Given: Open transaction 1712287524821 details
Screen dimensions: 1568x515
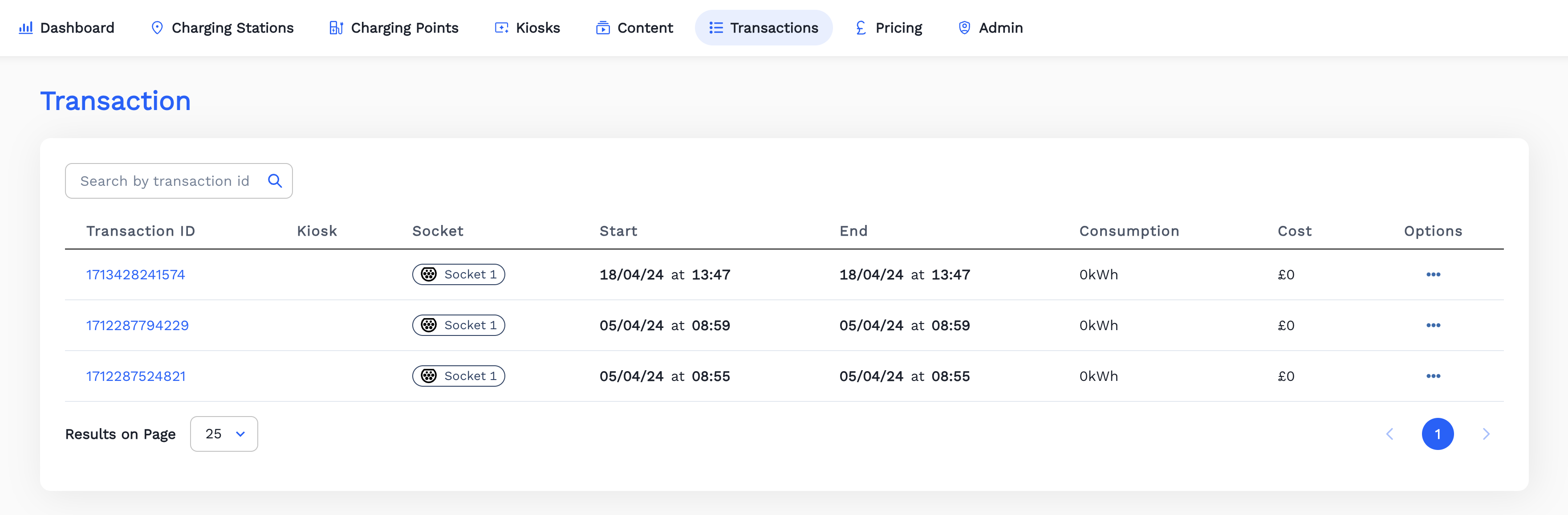Looking at the screenshot, I should pos(135,376).
